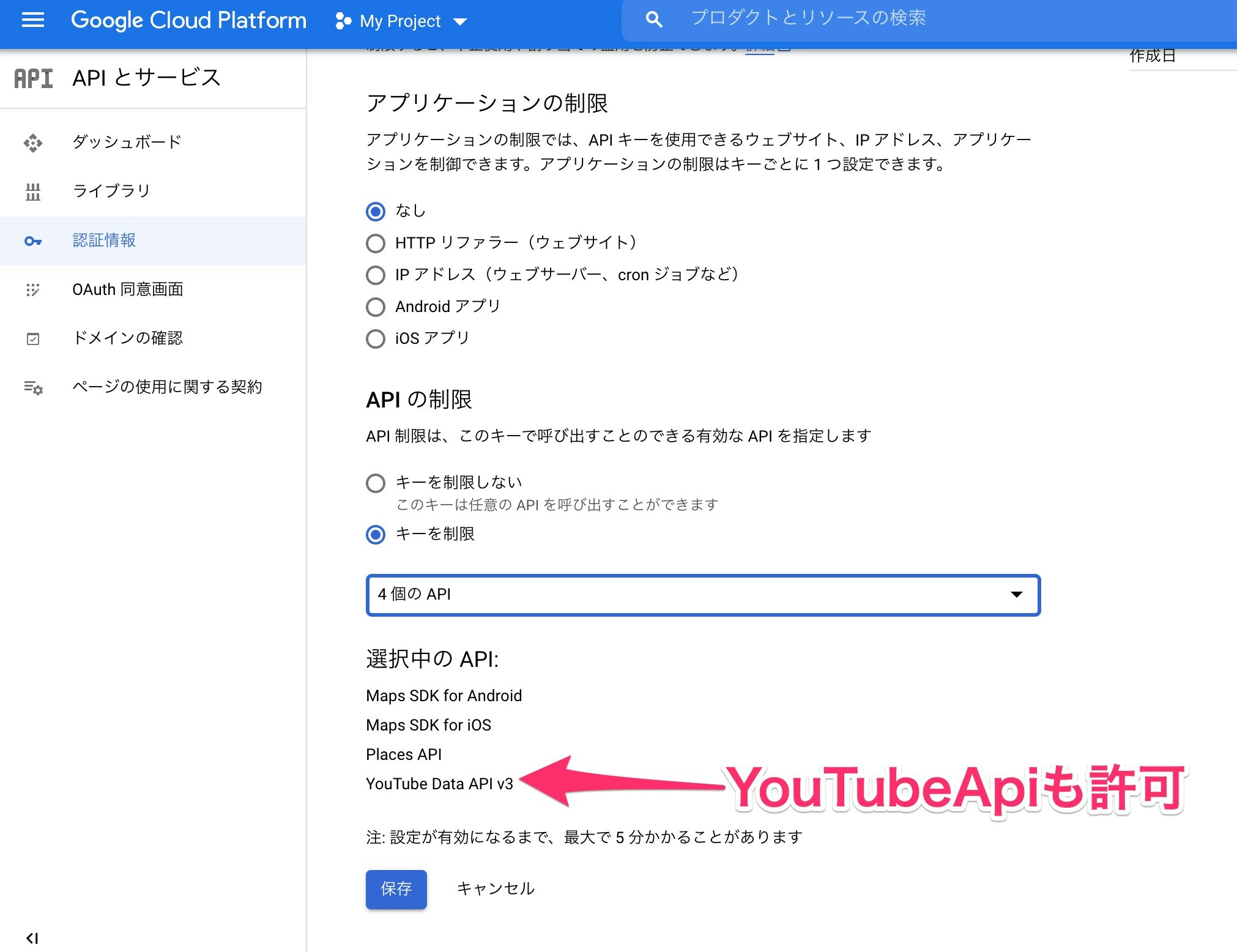Image resolution: width=1237 pixels, height=952 pixels.
Task: Open the OAuth 同意画面 icon
Action: [x=32, y=289]
